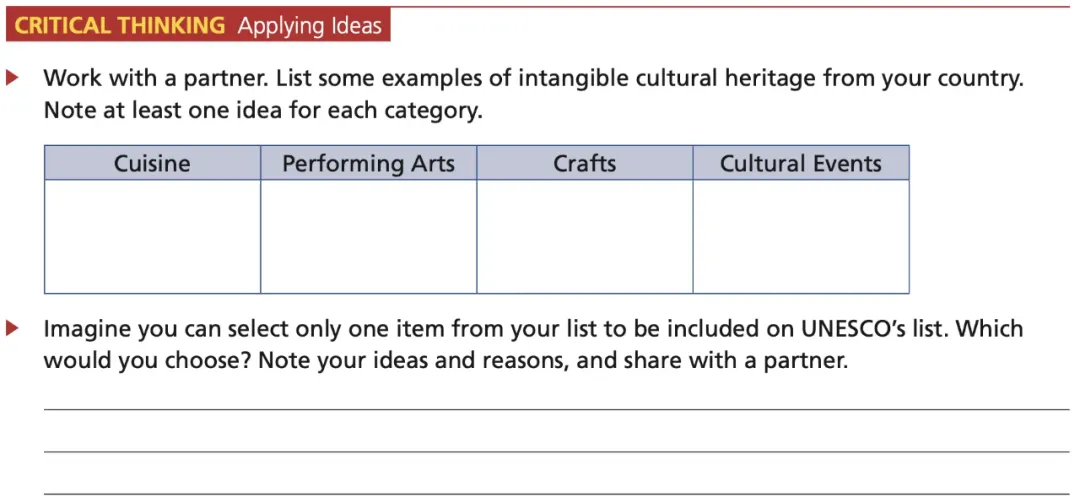1080x503 pixels.
Task: Click the second red triangle bullet
Action: [x=11, y=329]
